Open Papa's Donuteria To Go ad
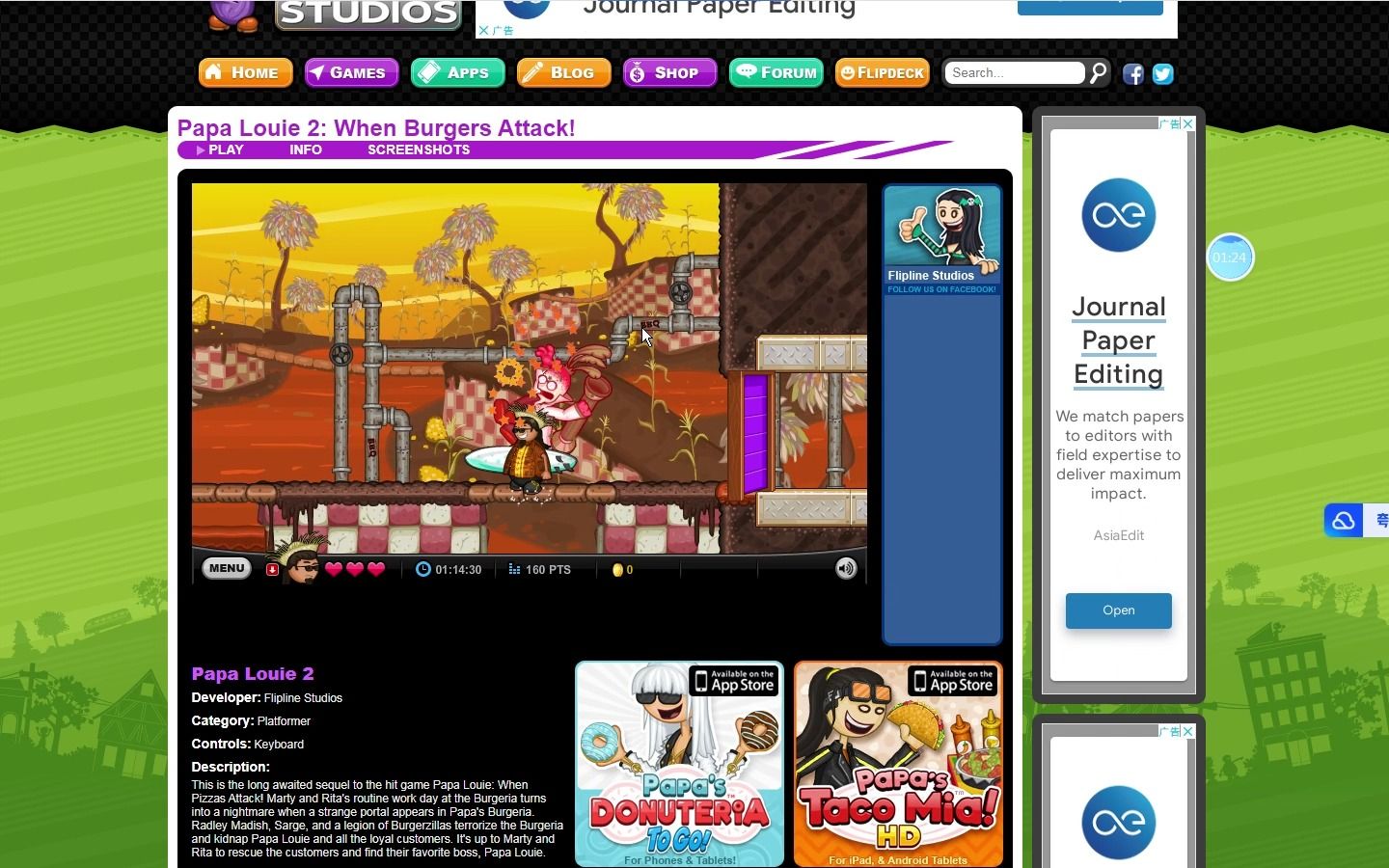 click(x=679, y=764)
